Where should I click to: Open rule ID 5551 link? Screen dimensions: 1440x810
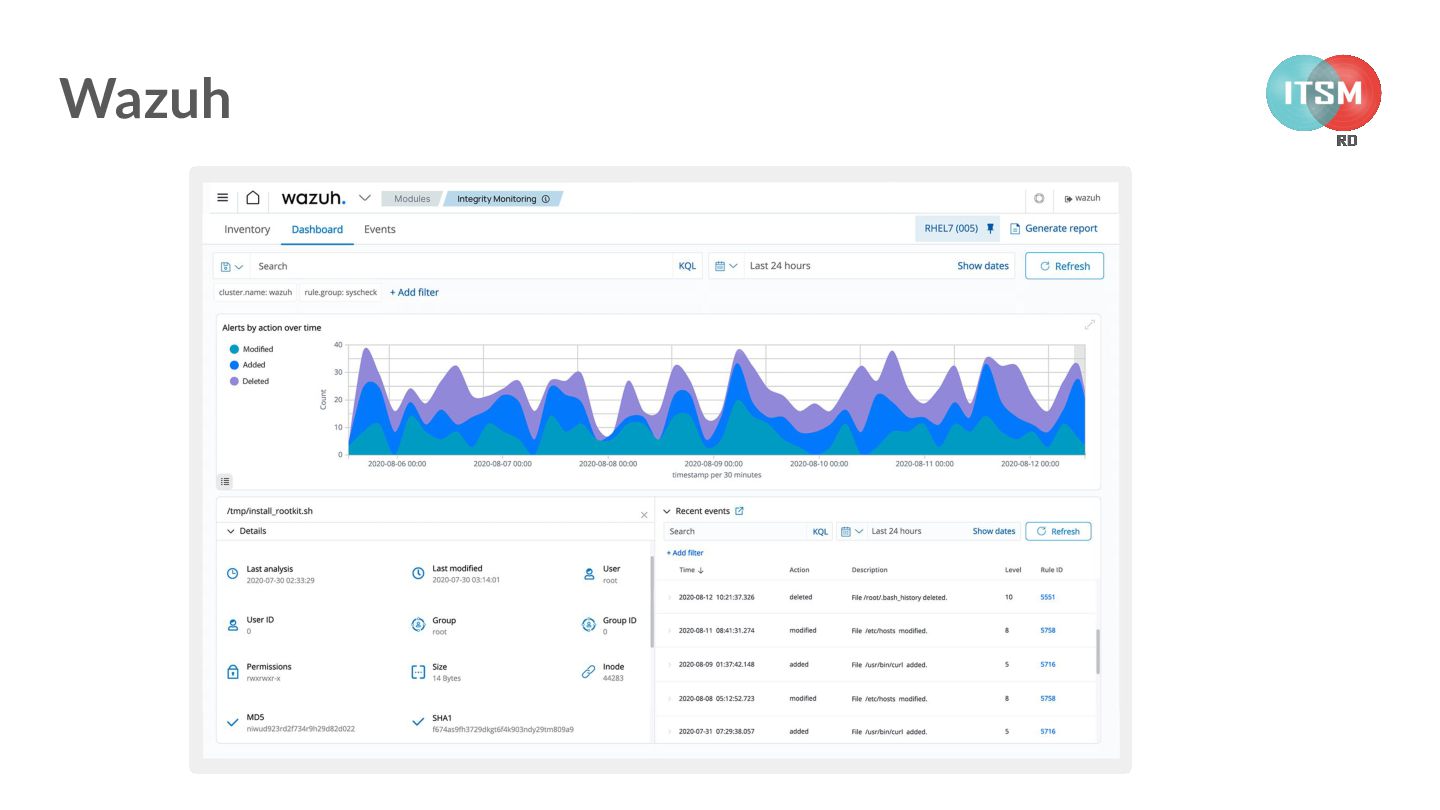coord(1047,597)
